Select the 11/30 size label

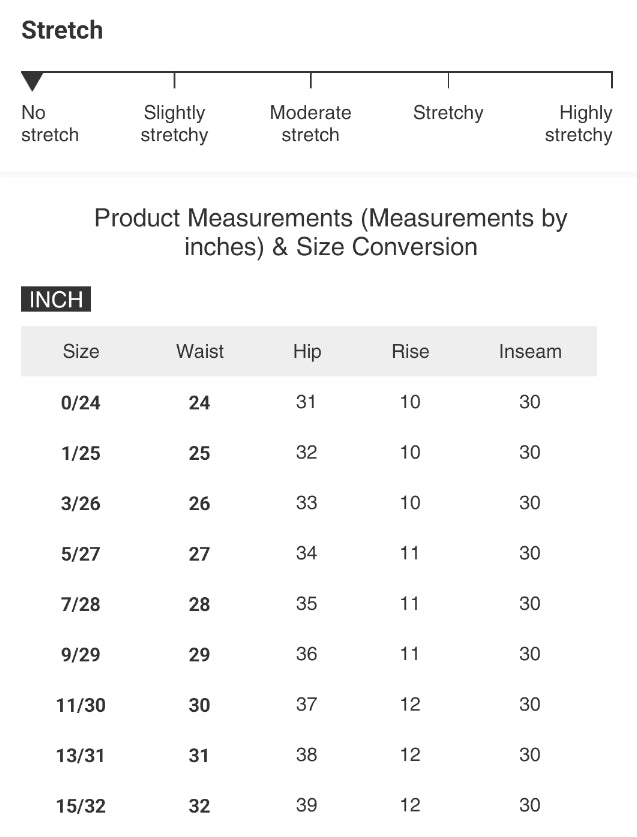[x=81, y=705]
